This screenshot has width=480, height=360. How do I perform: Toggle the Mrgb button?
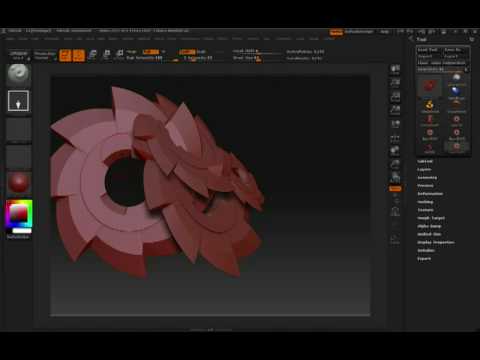132,52
